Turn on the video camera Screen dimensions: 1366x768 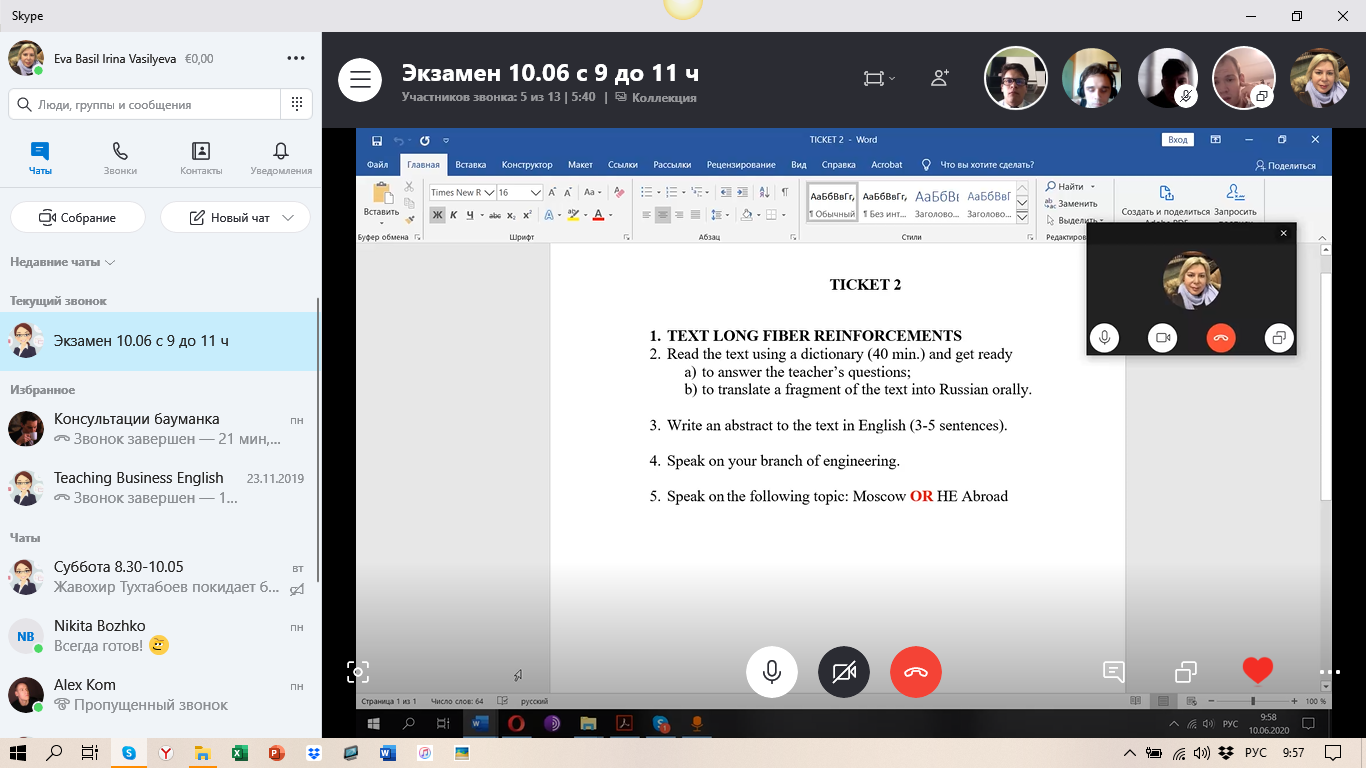click(x=843, y=672)
